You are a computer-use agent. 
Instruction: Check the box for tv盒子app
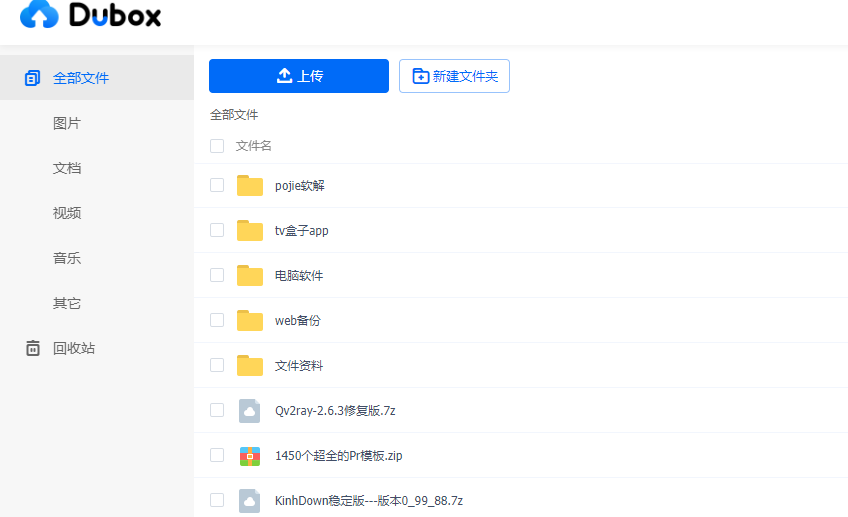click(x=217, y=230)
